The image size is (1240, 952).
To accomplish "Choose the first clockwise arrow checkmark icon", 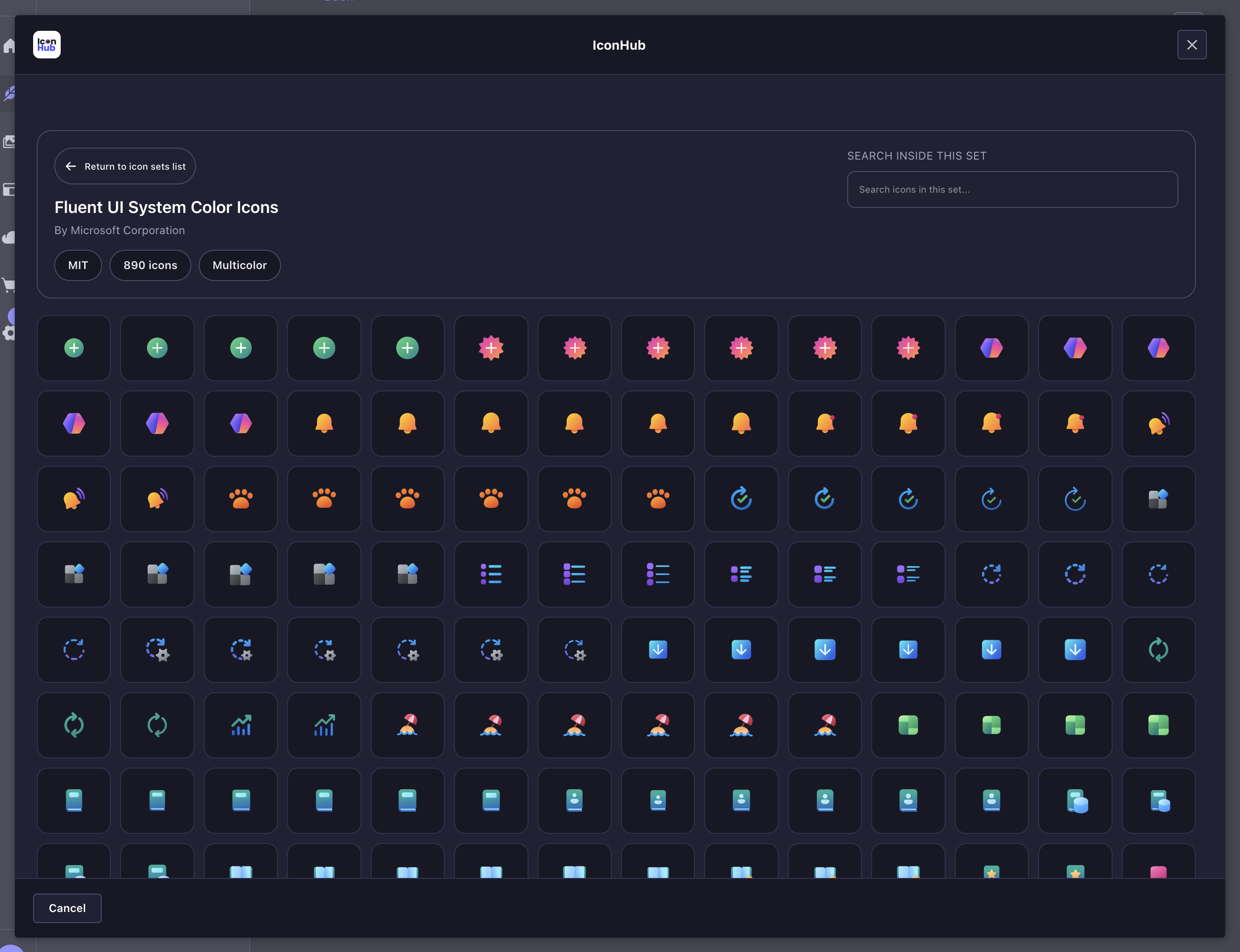I will [741, 499].
